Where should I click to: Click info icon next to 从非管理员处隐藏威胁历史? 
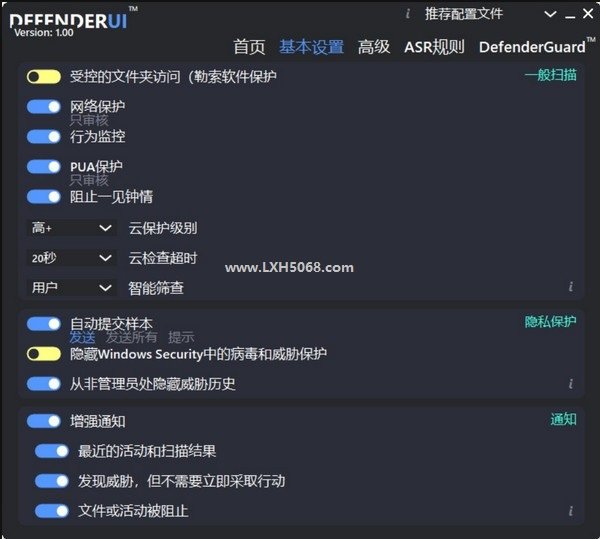pos(571,383)
